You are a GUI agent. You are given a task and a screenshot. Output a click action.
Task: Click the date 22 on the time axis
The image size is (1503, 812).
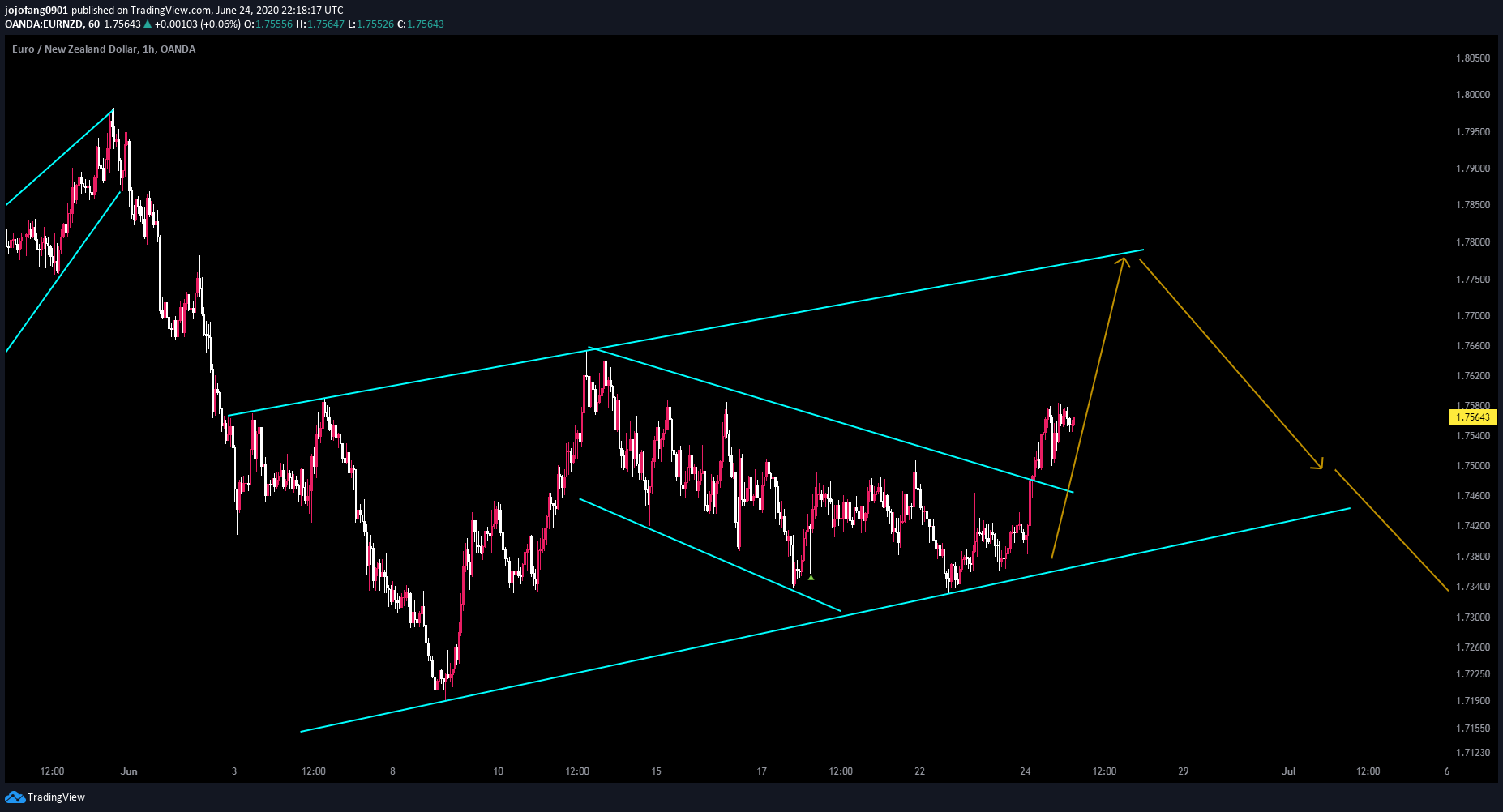point(919,771)
